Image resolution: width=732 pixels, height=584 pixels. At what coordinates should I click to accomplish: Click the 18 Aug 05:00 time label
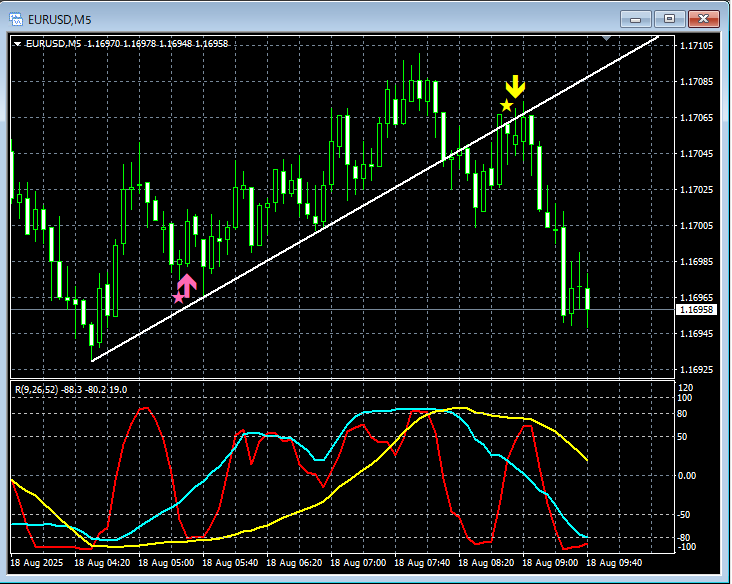click(166, 563)
